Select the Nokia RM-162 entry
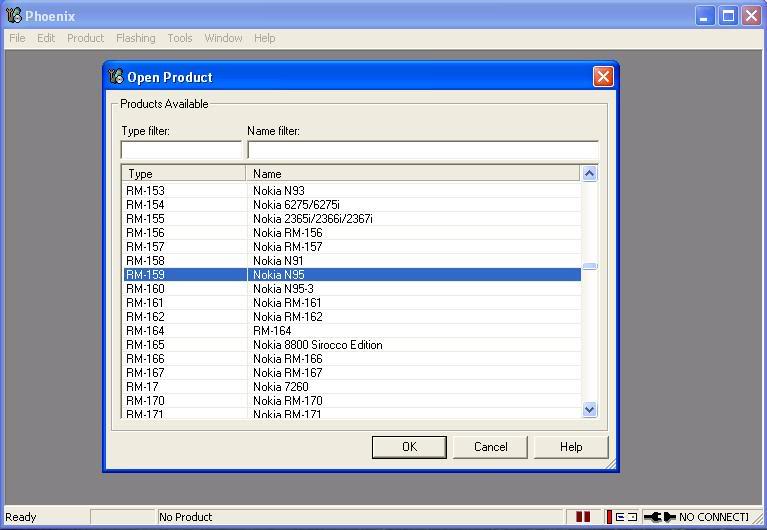Viewport: 767px width, 530px height. coord(288,317)
